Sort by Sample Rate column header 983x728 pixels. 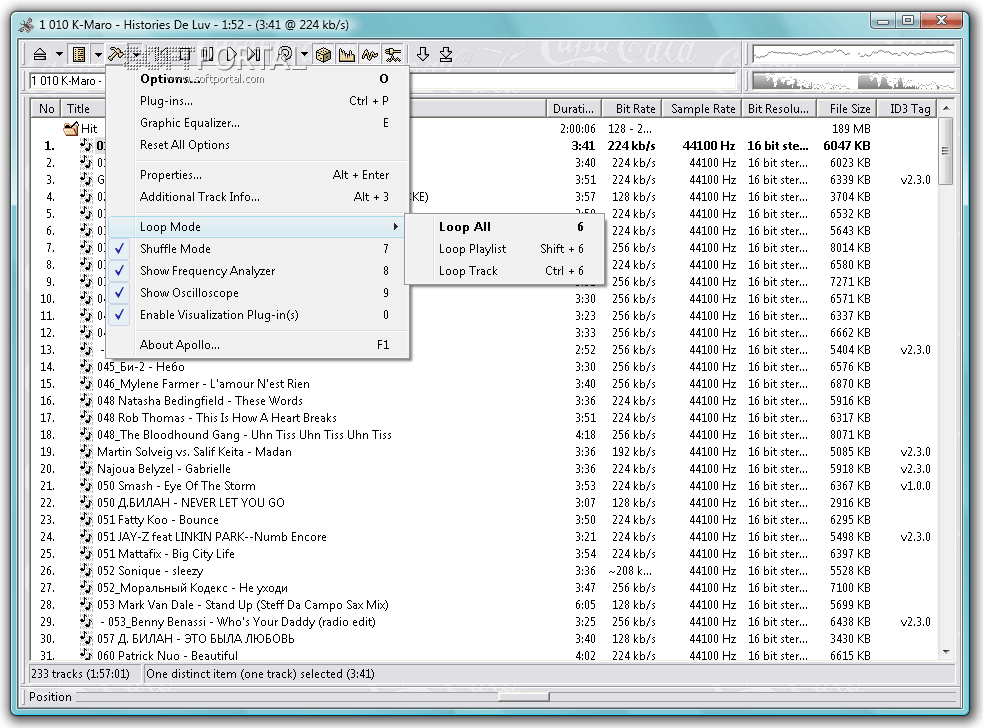click(702, 108)
